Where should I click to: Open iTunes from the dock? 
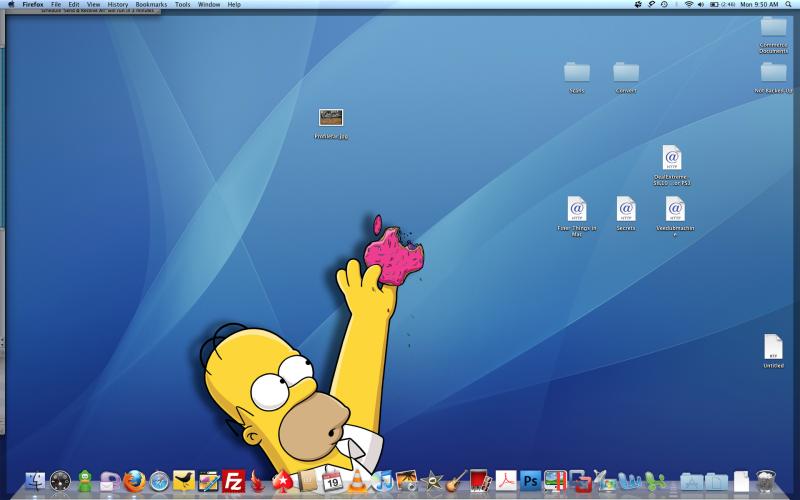click(x=382, y=481)
